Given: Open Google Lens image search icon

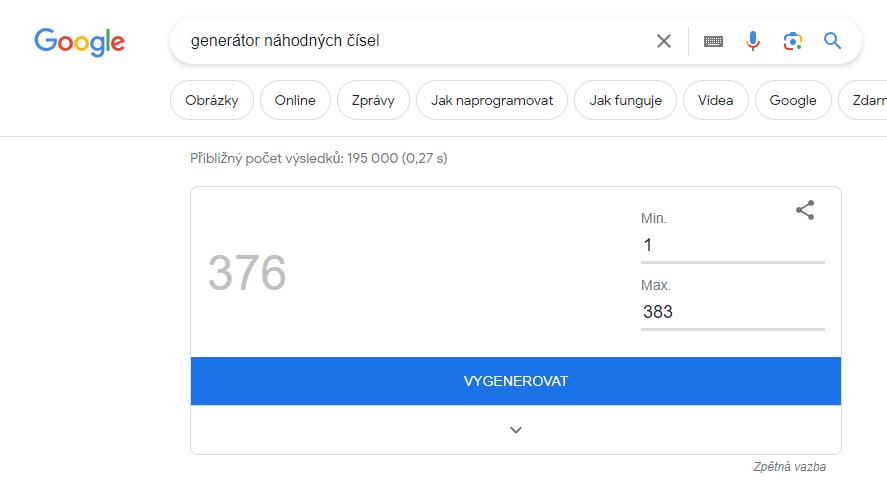Looking at the screenshot, I should click(x=793, y=41).
